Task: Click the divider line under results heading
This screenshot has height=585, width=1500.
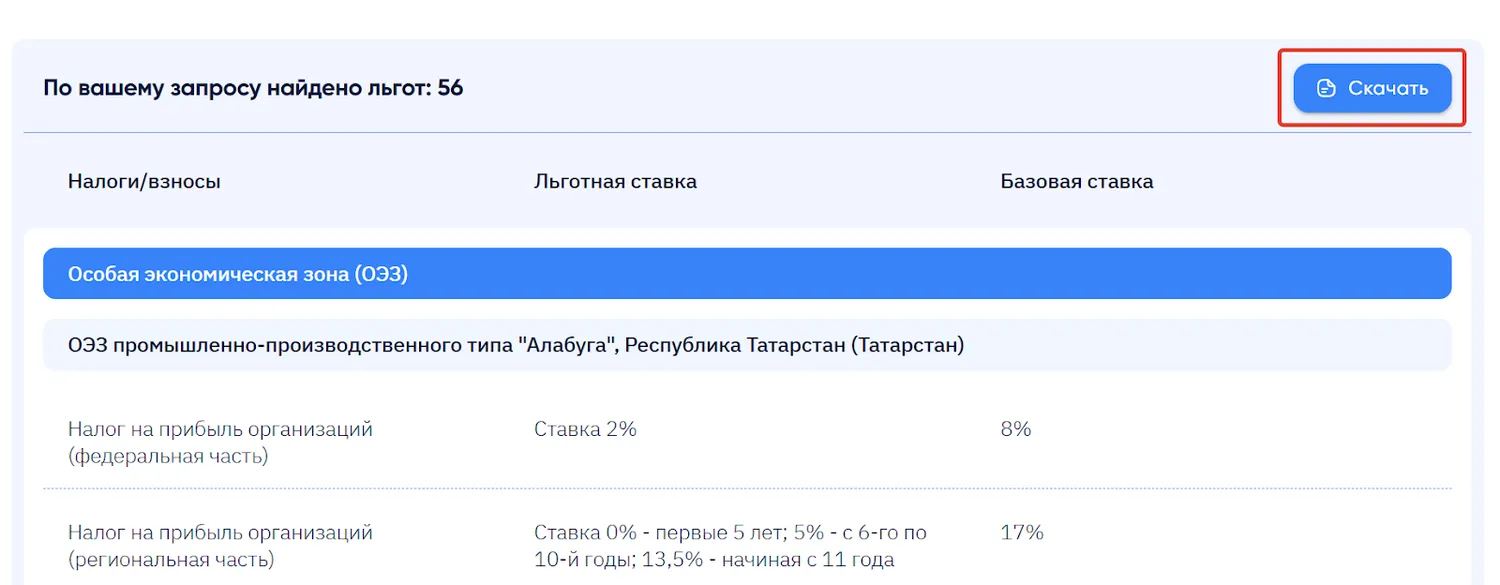Action: click(747, 132)
